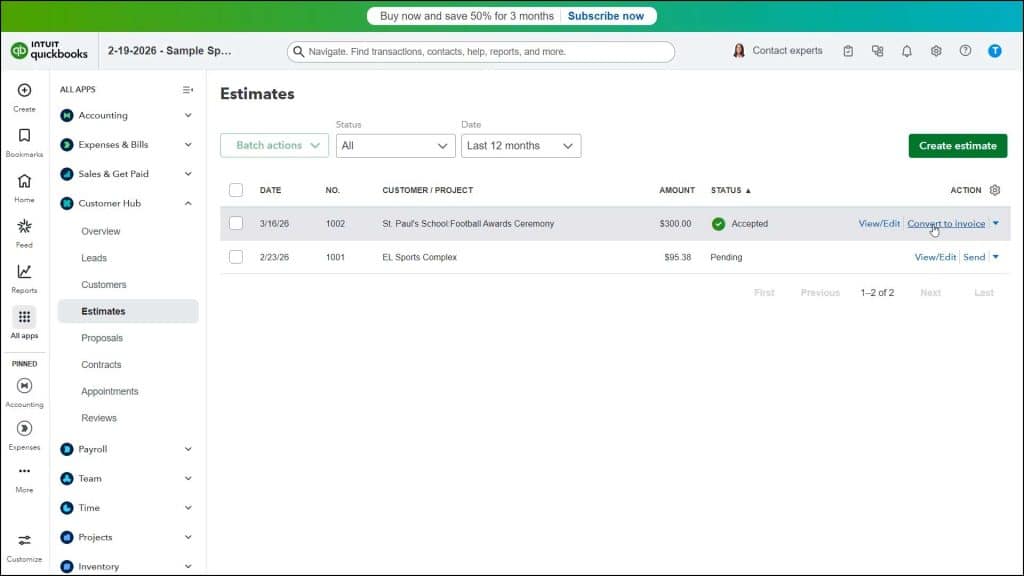Open QuickBooks settings gear

pyautogui.click(x=935, y=50)
